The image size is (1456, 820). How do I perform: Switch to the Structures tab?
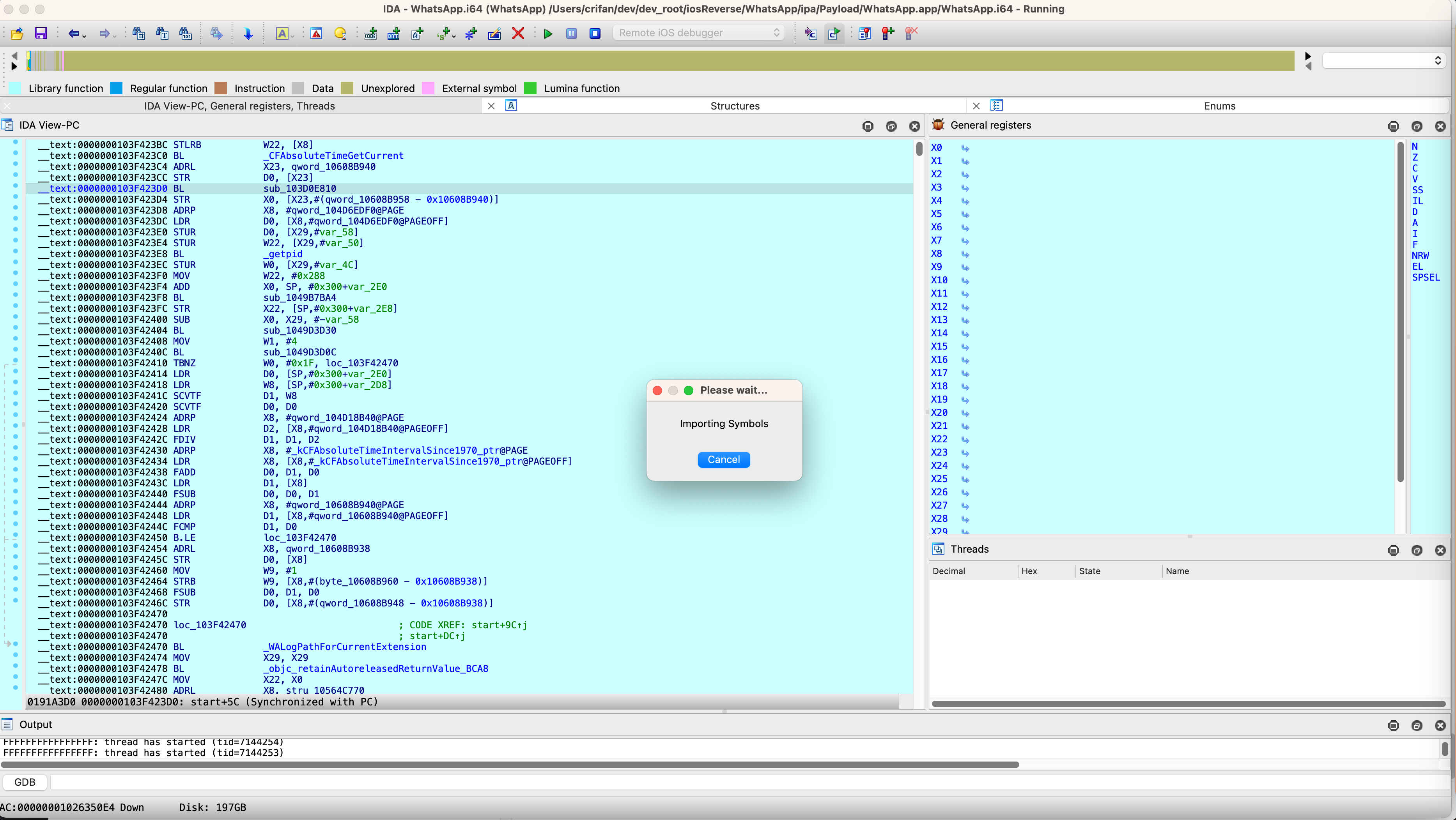[735, 106]
